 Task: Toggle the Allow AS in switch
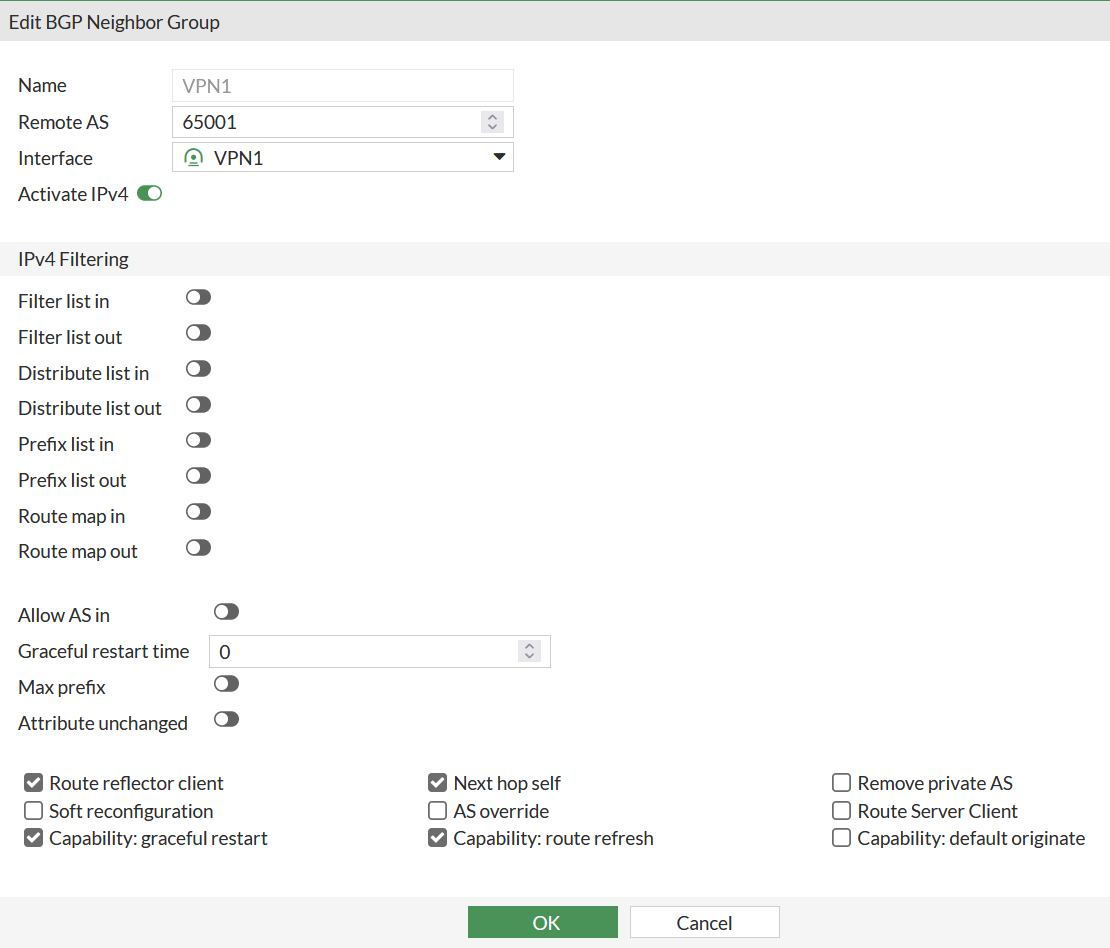click(x=227, y=612)
